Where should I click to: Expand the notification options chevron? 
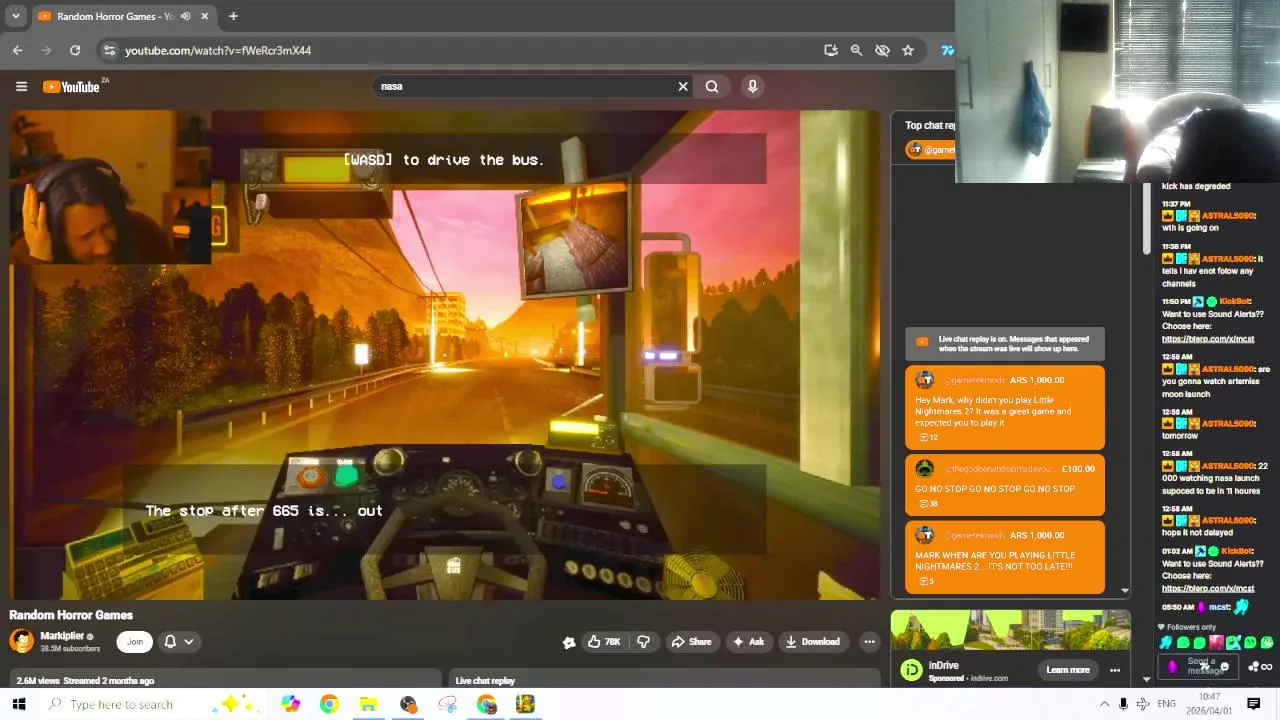coord(188,642)
